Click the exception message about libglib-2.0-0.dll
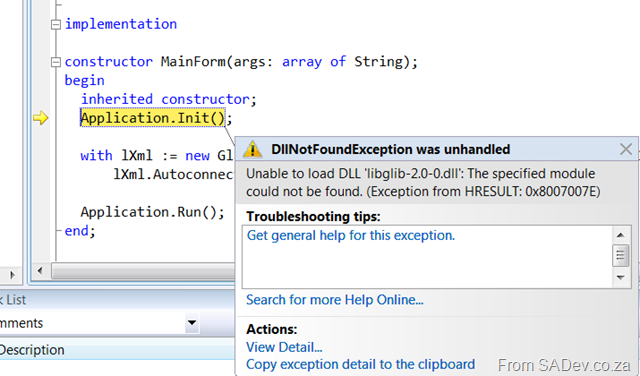 423,182
